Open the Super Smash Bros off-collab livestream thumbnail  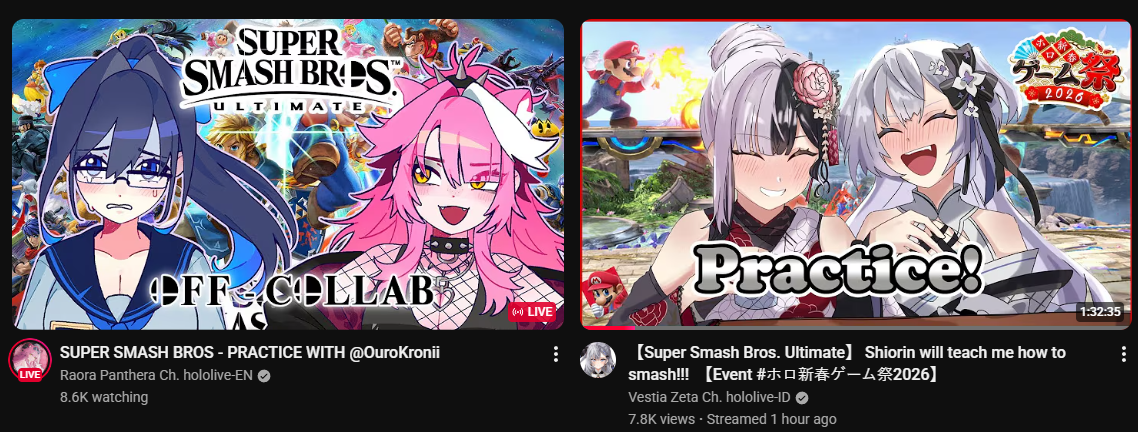pyautogui.click(x=288, y=174)
